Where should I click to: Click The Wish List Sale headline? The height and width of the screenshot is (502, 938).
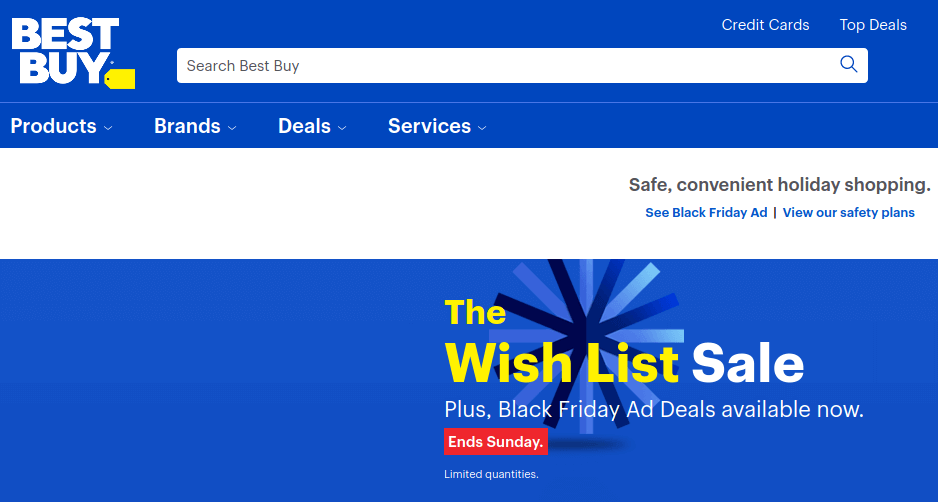[624, 342]
